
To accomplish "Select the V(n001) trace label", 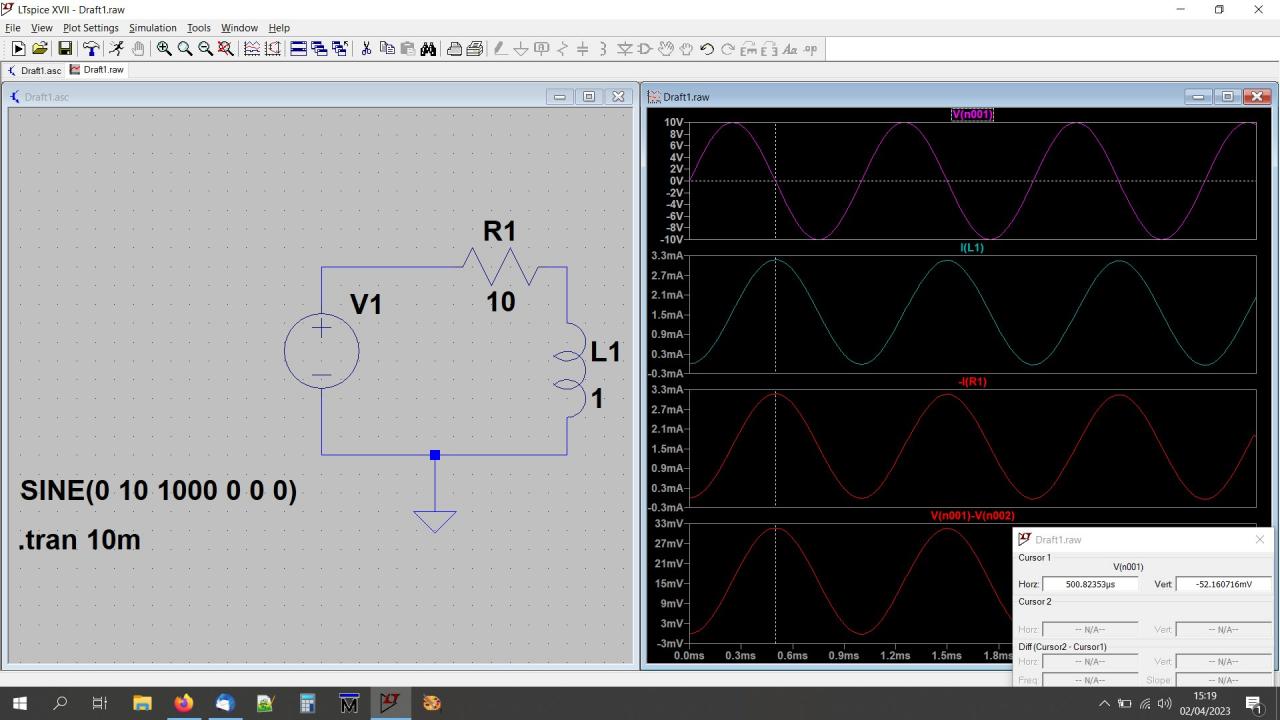I will coord(971,115).
